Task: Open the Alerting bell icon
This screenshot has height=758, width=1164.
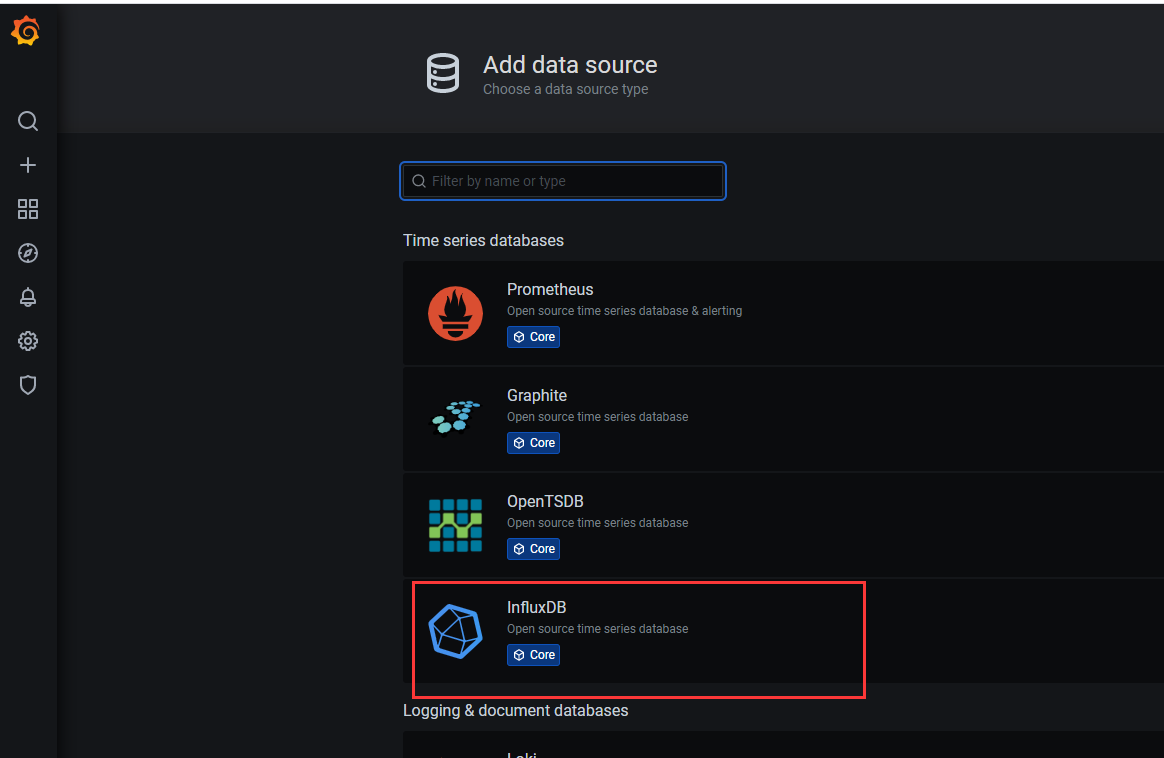Action: pos(27,297)
